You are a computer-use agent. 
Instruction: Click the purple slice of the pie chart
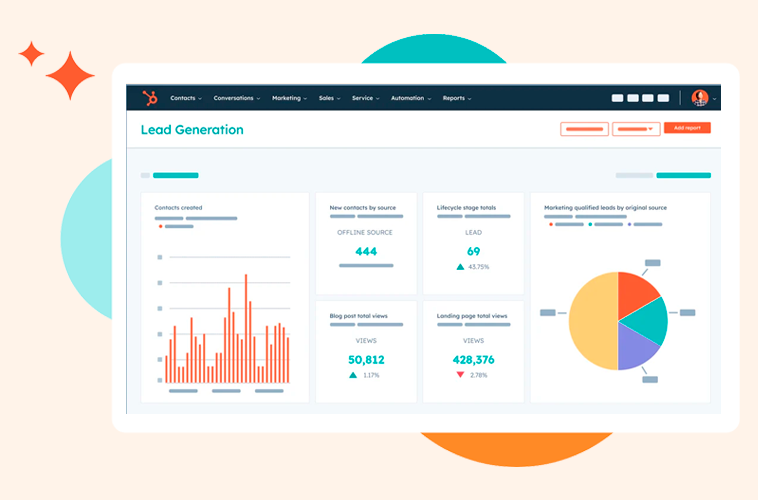[x=636, y=346]
